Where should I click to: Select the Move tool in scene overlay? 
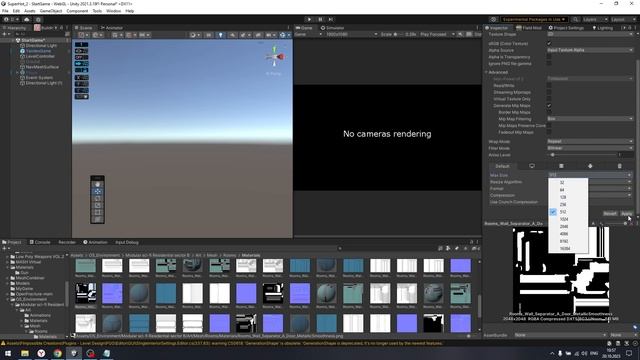click(x=98, y=191)
